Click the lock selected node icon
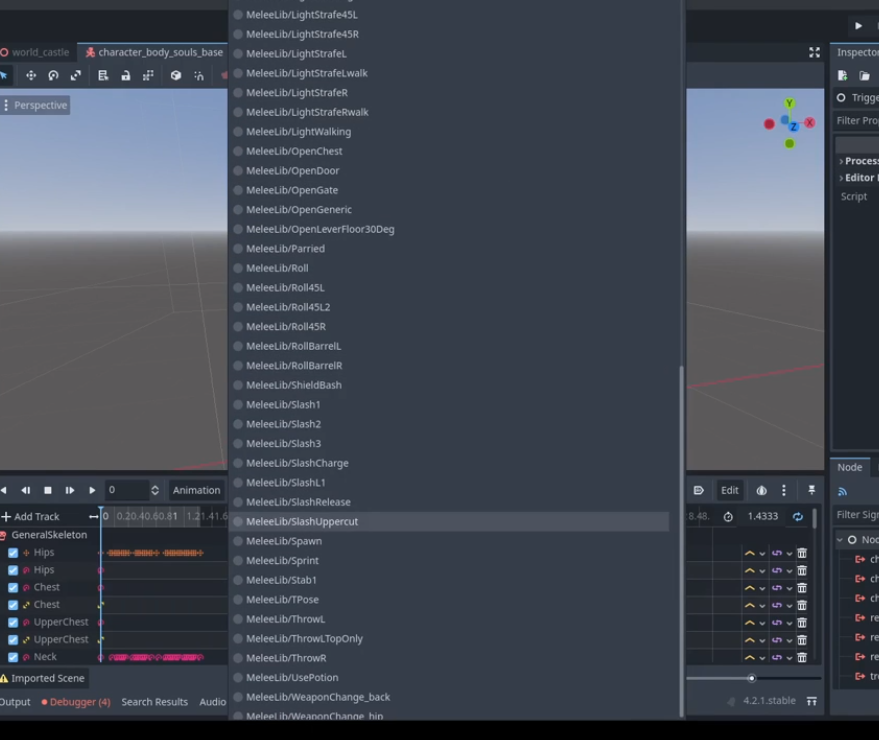 click(126, 76)
